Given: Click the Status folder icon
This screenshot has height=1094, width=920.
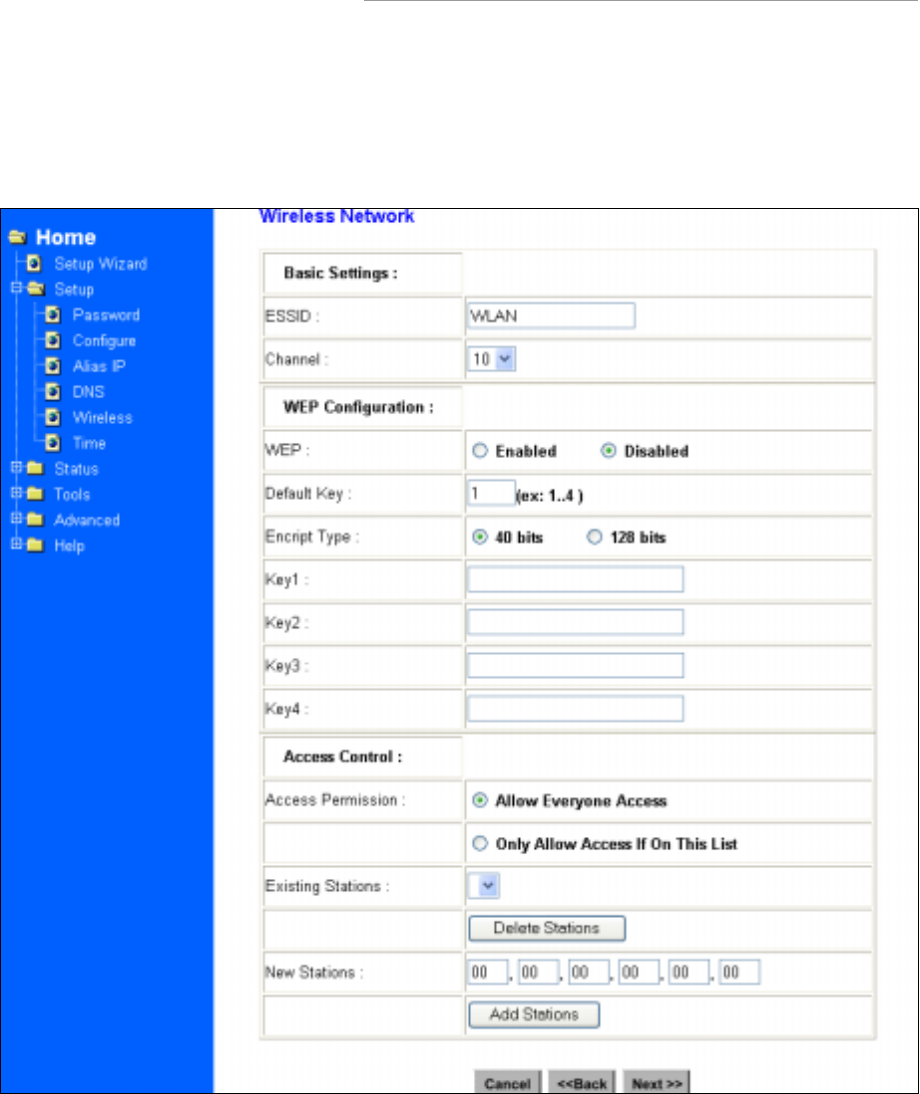Looking at the screenshot, I should (x=35, y=468).
